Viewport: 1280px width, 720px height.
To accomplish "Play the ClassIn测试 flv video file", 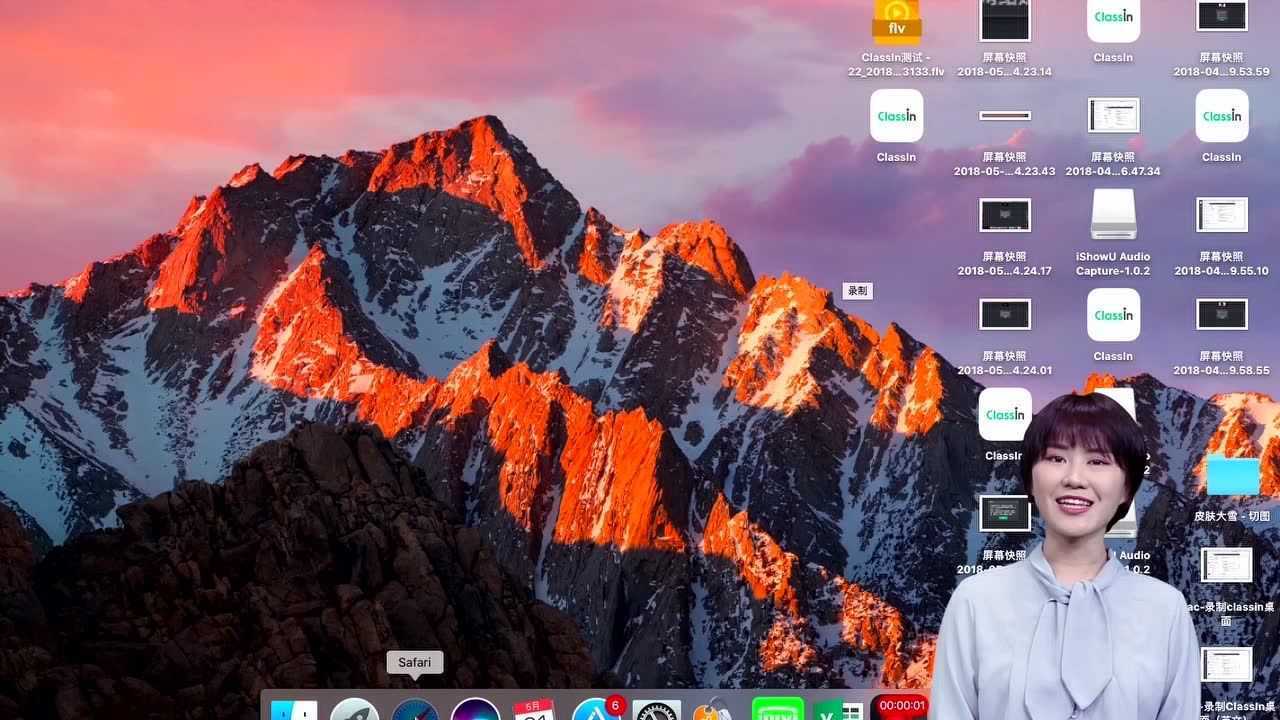I will (896, 20).
